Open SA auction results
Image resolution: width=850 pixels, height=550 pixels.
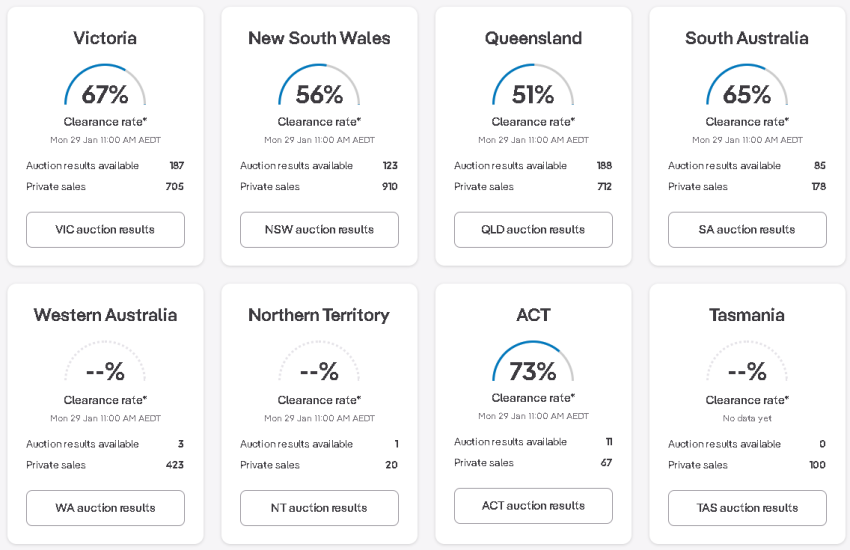click(747, 230)
